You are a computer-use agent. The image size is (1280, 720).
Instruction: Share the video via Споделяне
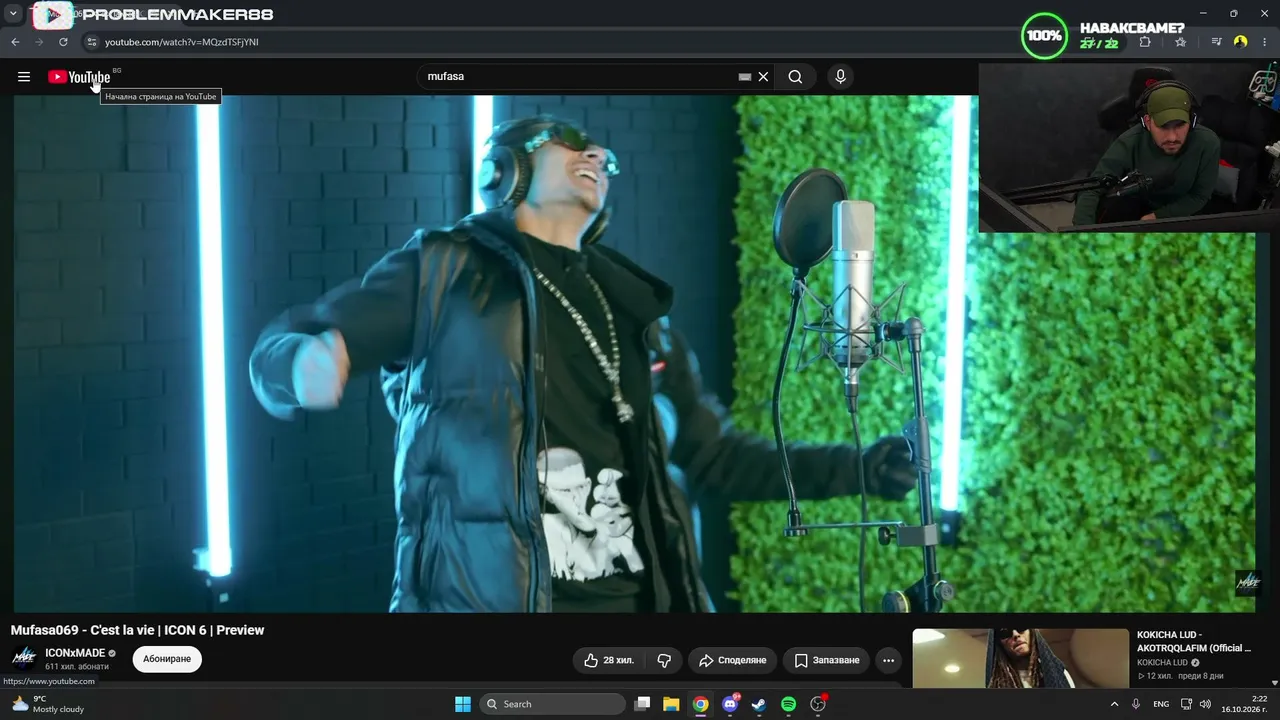tap(732, 660)
